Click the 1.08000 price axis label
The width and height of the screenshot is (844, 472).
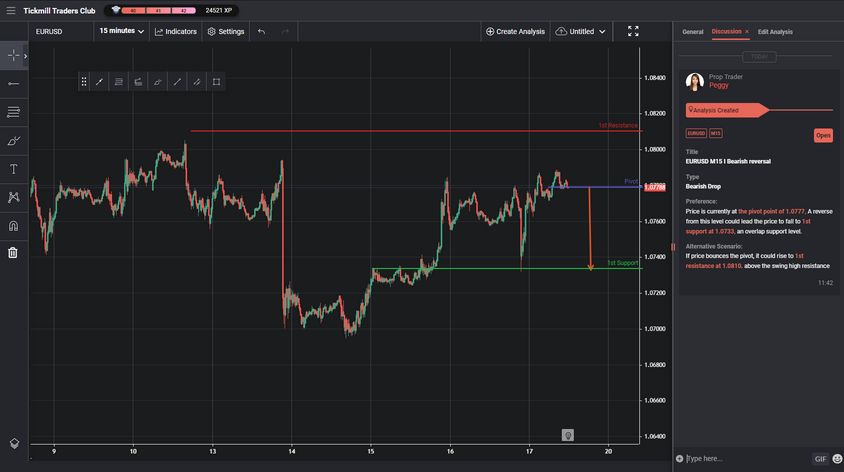click(655, 150)
